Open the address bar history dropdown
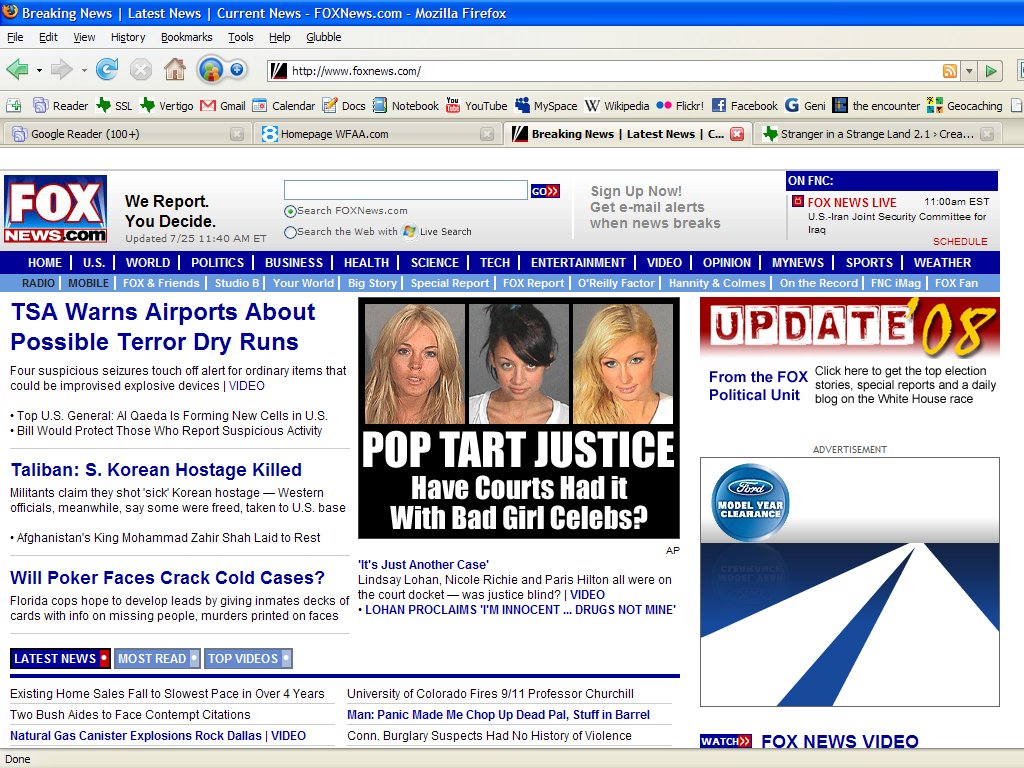The height and width of the screenshot is (768, 1024). [x=968, y=71]
